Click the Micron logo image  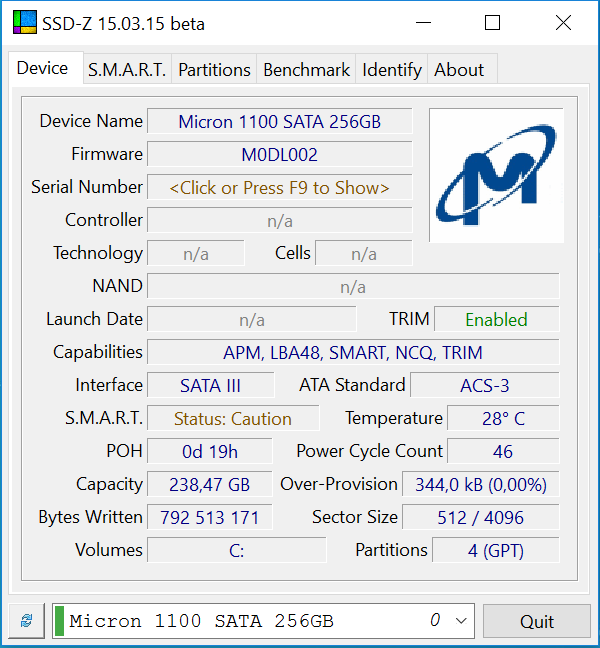click(x=496, y=176)
